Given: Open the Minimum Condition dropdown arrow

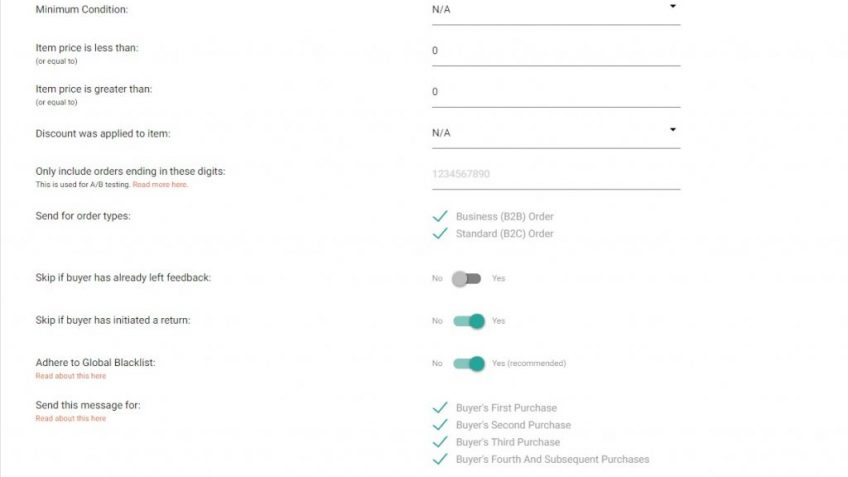Looking at the screenshot, I should click(x=673, y=6).
